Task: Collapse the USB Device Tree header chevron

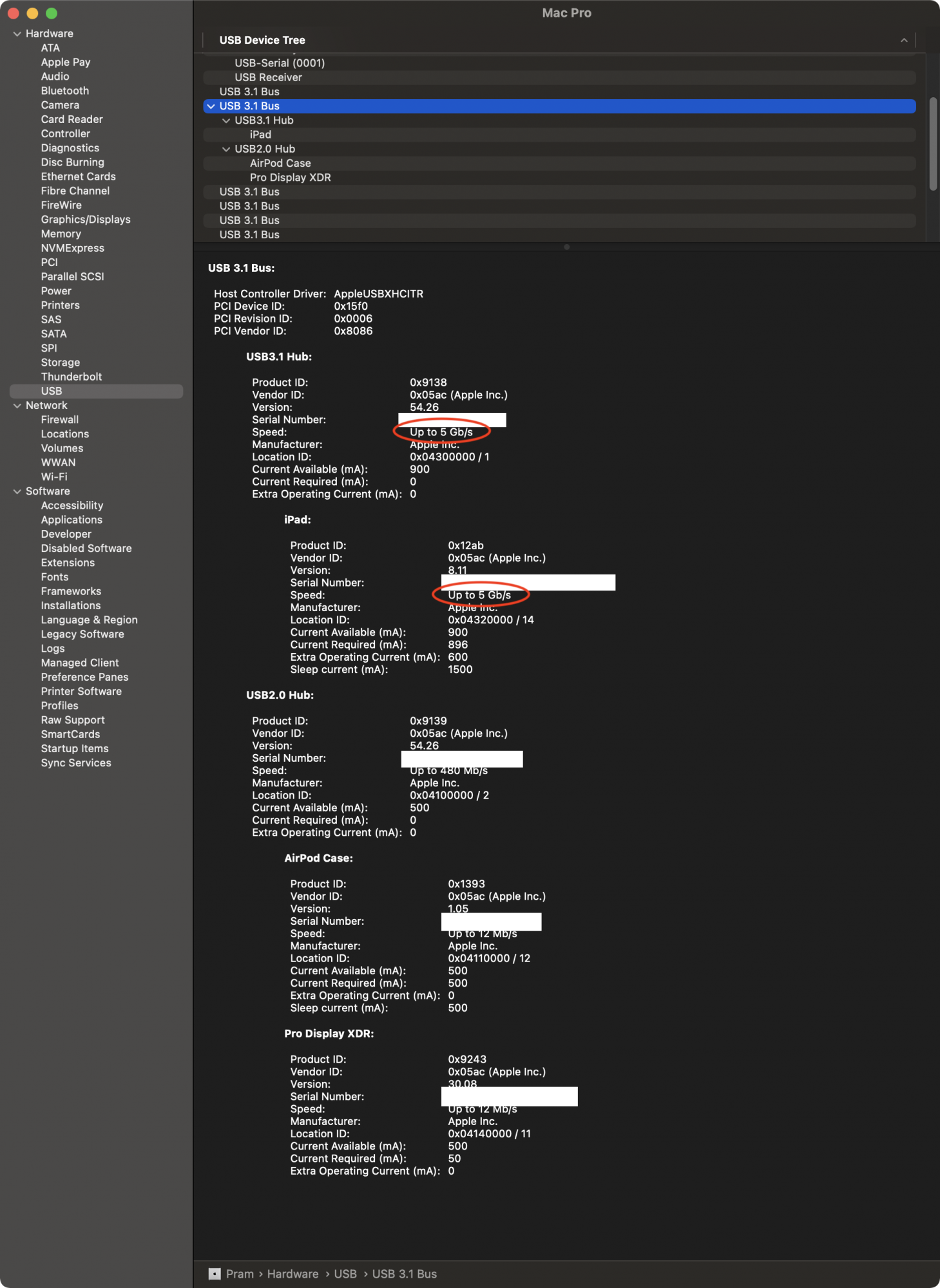Action: 904,40
